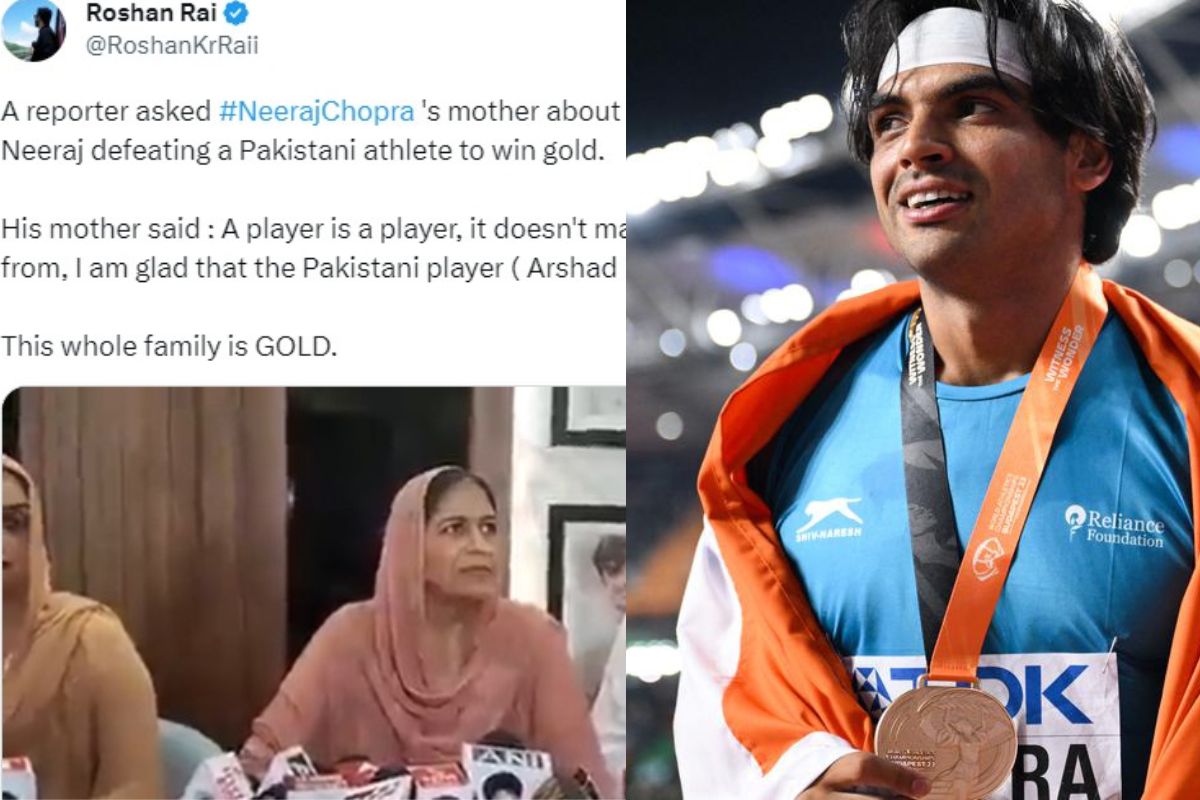
Task: Click the blue verified badge beside Roshan Rai
Action: coord(237,13)
